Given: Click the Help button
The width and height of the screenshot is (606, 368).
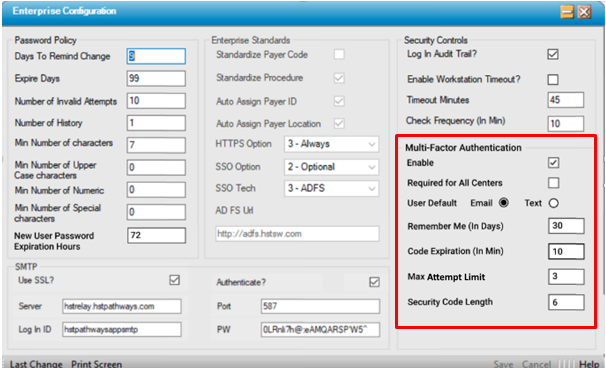Looking at the screenshot, I should coord(589,364).
